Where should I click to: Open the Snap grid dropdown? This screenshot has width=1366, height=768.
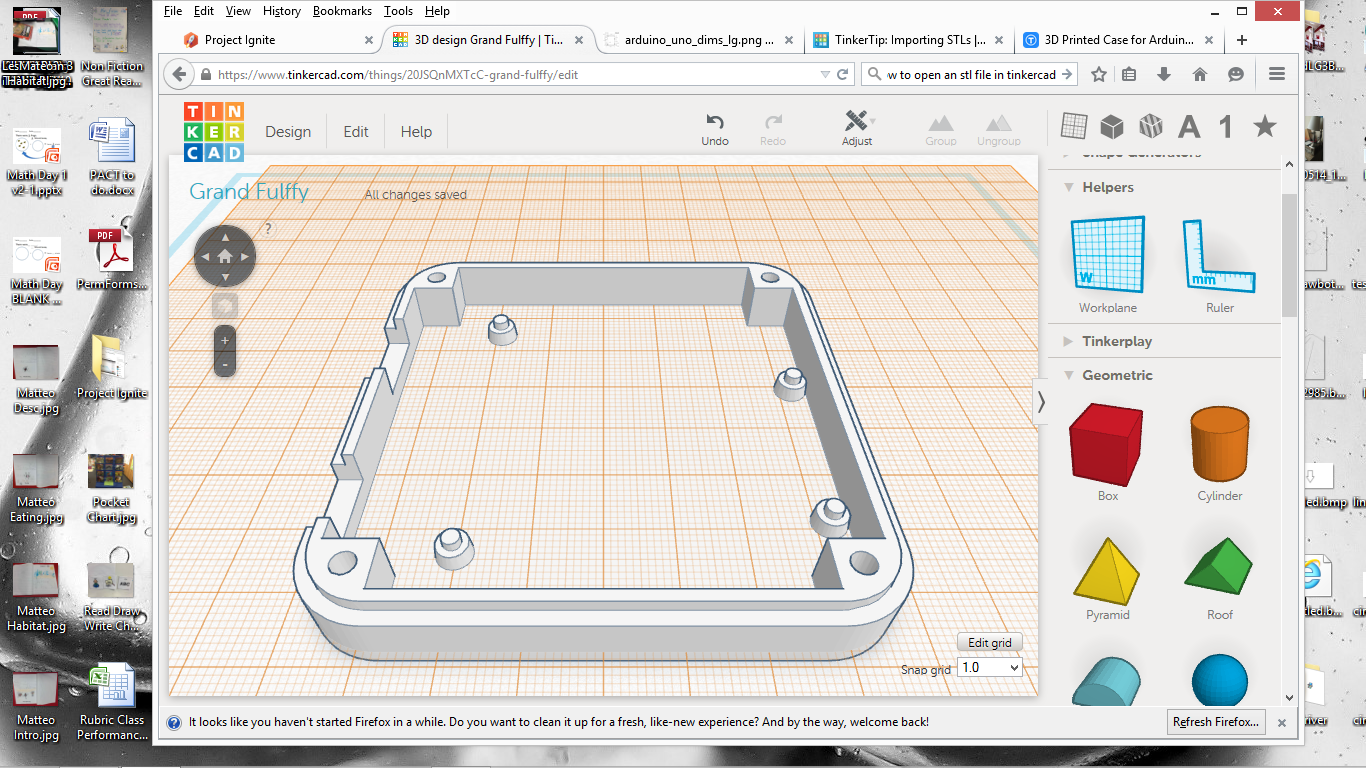pyautogui.click(x=990, y=667)
